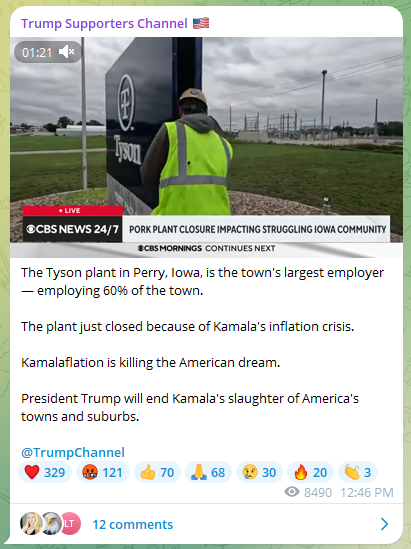Click the eye icon showing 8490 views
411x549 pixels.
tap(292, 492)
